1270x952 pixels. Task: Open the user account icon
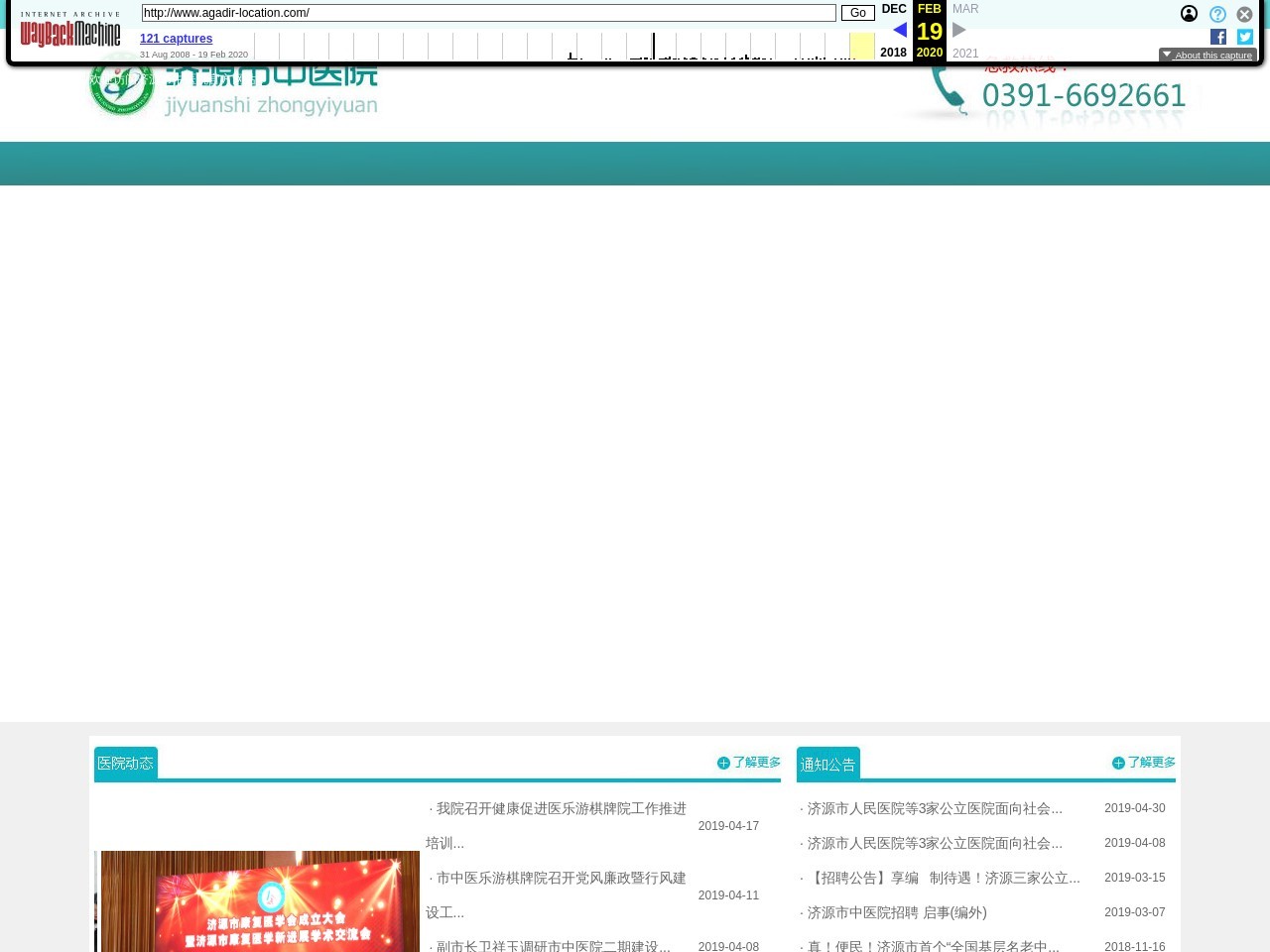point(1189,14)
